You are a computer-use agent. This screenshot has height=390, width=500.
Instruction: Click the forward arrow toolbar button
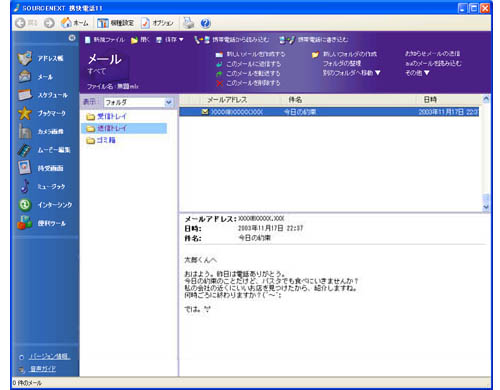tap(49, 23)
